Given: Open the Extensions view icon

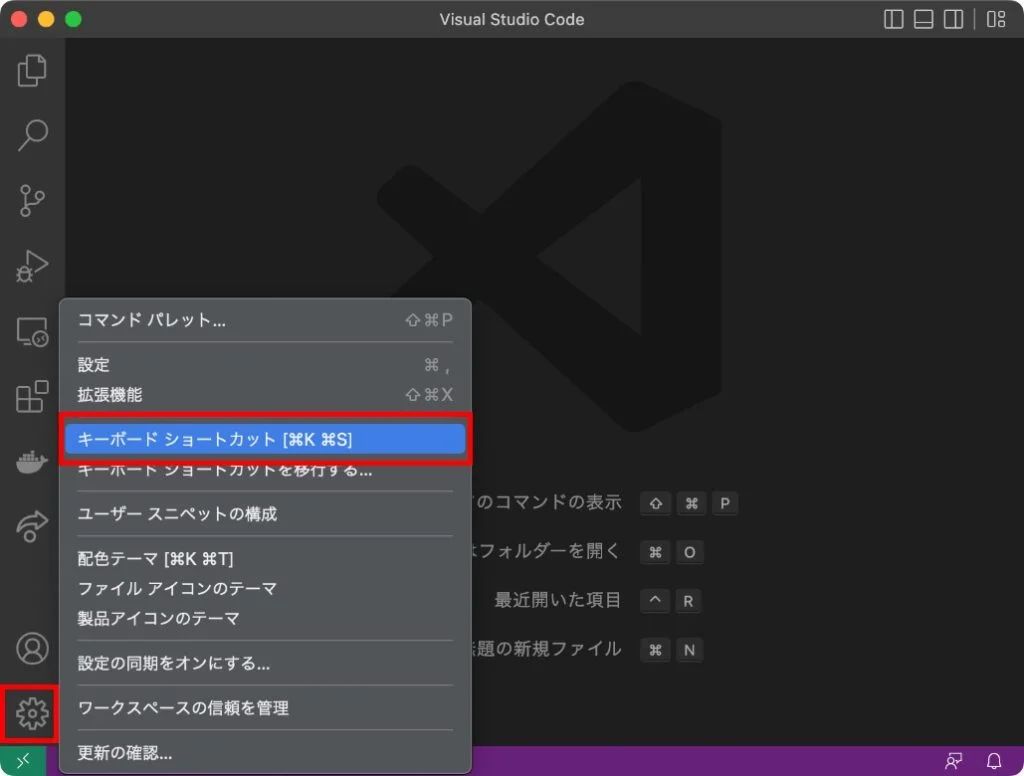Looking at the screenshot, I should point(32,397).
